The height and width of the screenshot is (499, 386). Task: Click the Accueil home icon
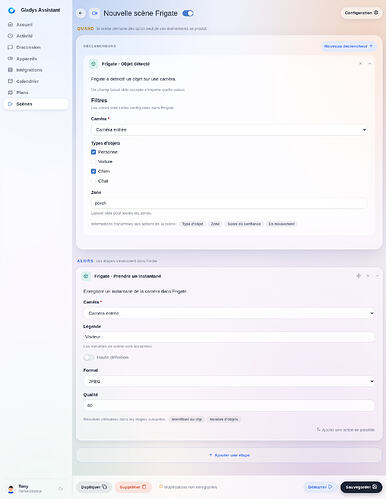[x=10, y=24]
